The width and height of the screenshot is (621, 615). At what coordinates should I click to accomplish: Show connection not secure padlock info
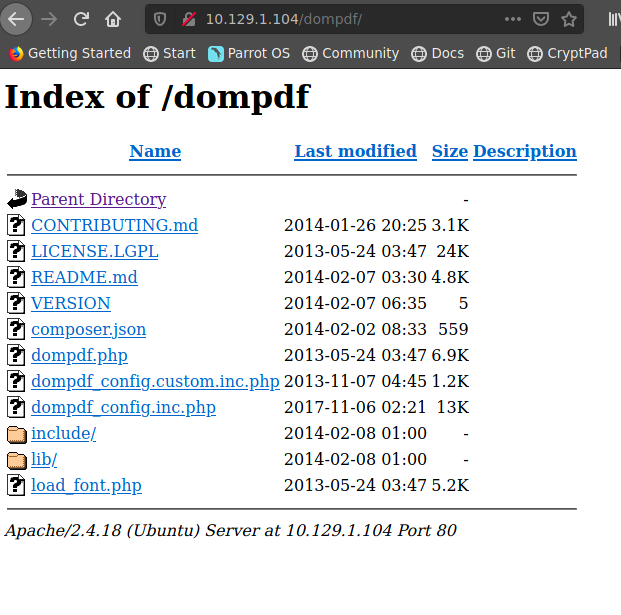189,19
